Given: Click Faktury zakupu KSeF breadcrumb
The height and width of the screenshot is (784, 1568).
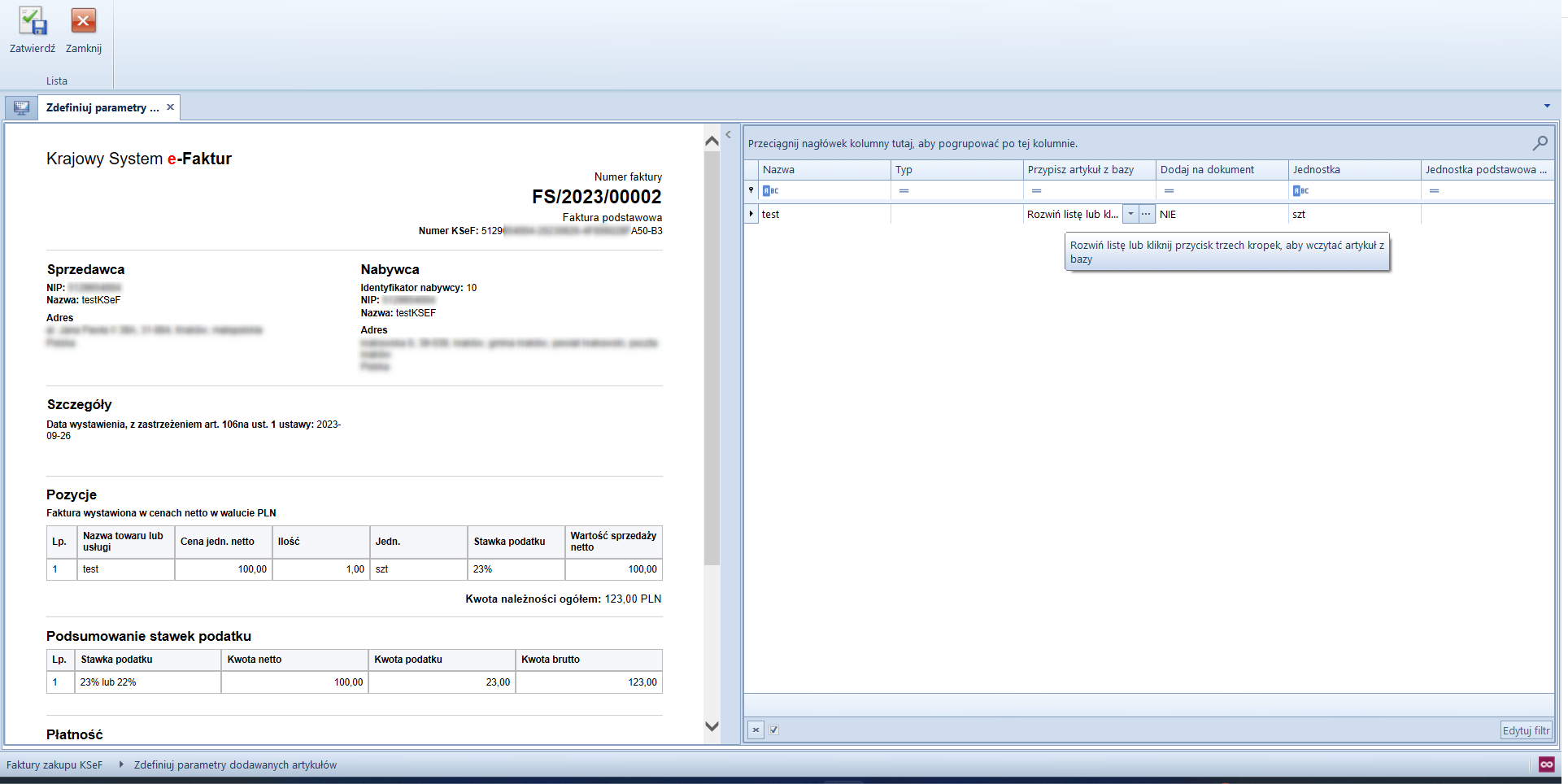Looking at the screenshot, I should pyautogui.click(x=54, y=765).
